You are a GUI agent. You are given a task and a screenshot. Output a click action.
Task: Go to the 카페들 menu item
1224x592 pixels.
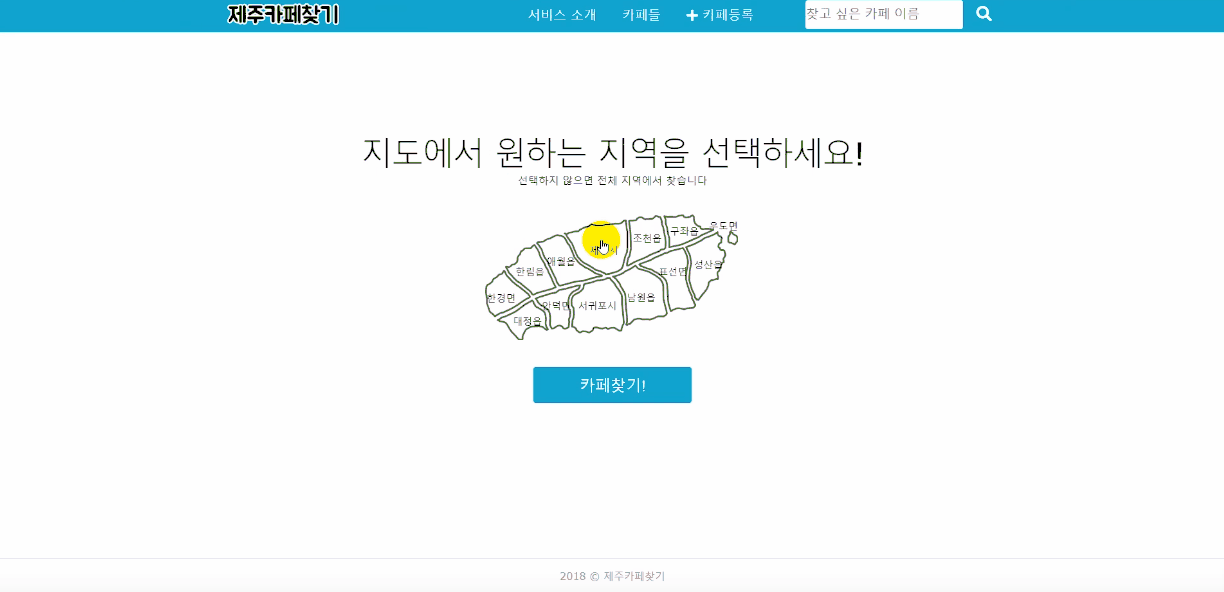point(641,15)
